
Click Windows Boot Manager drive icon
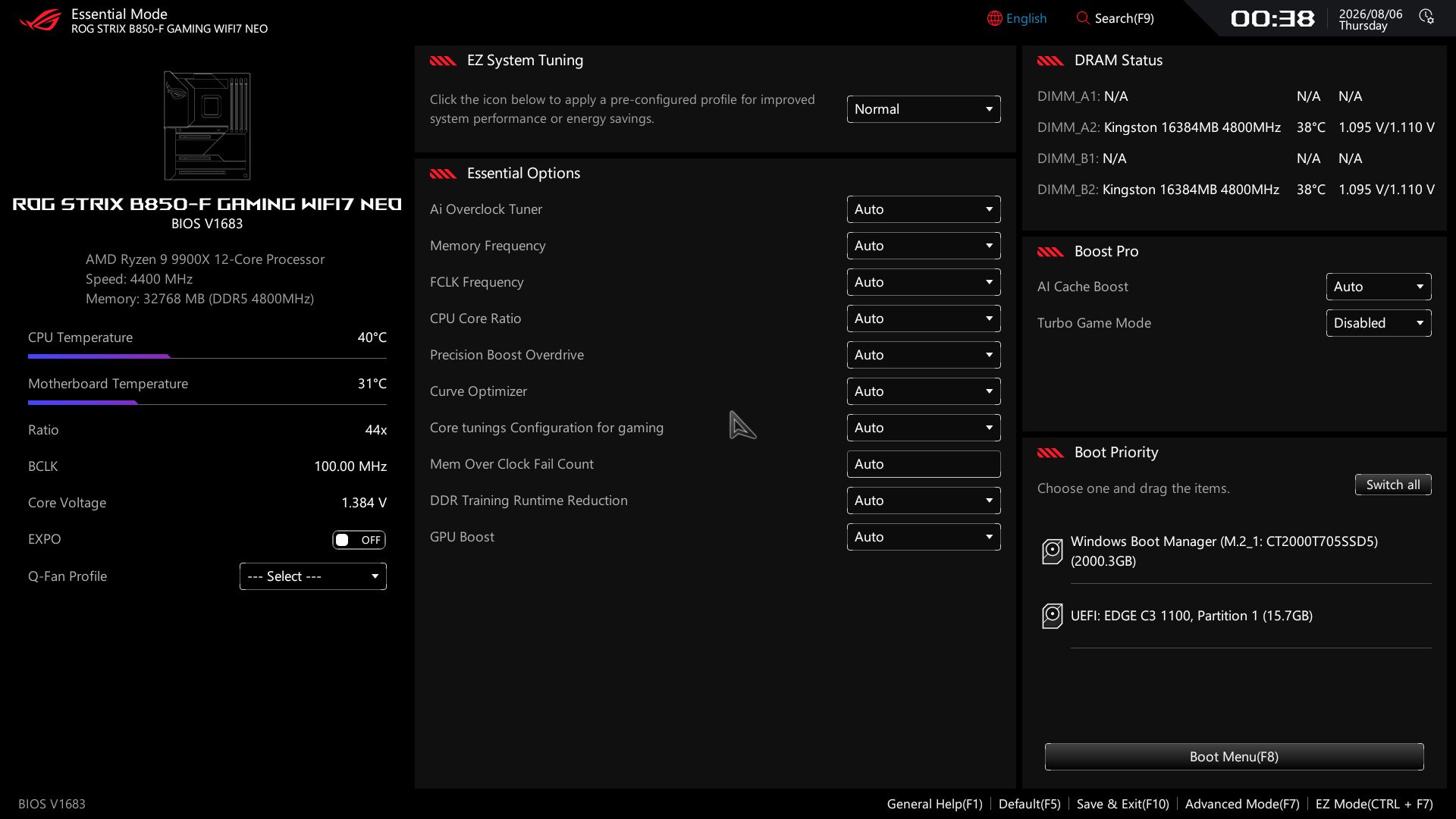point(1052,551)
